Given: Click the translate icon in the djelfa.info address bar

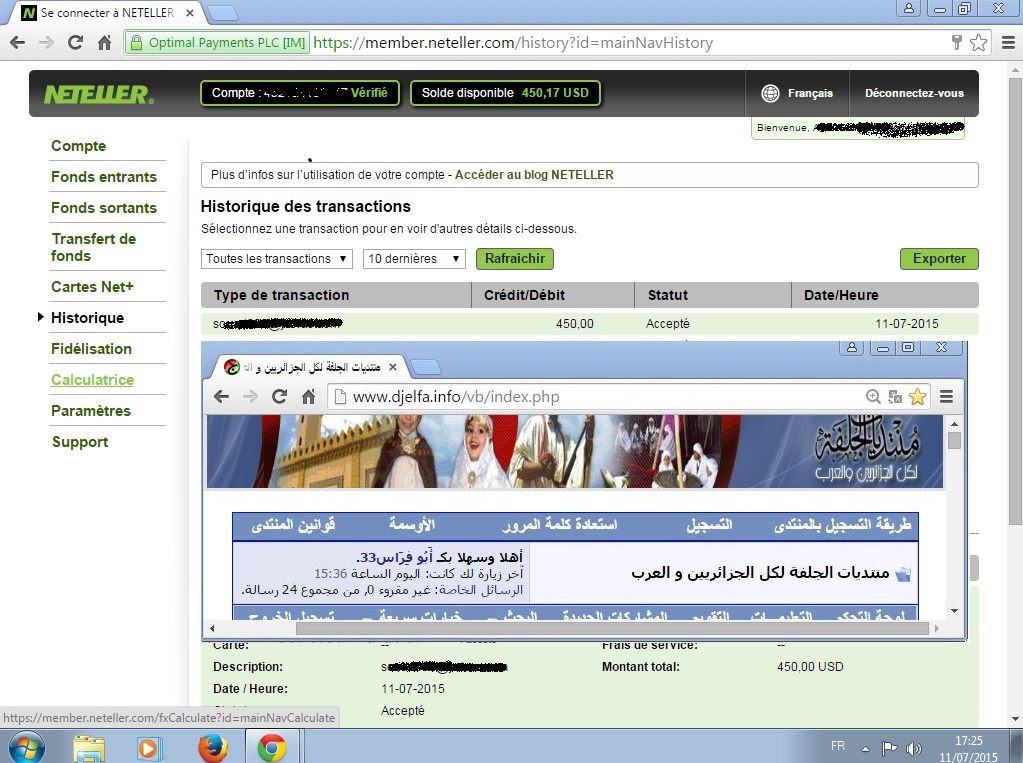Looking at the screenshot, I should point(895,396).
